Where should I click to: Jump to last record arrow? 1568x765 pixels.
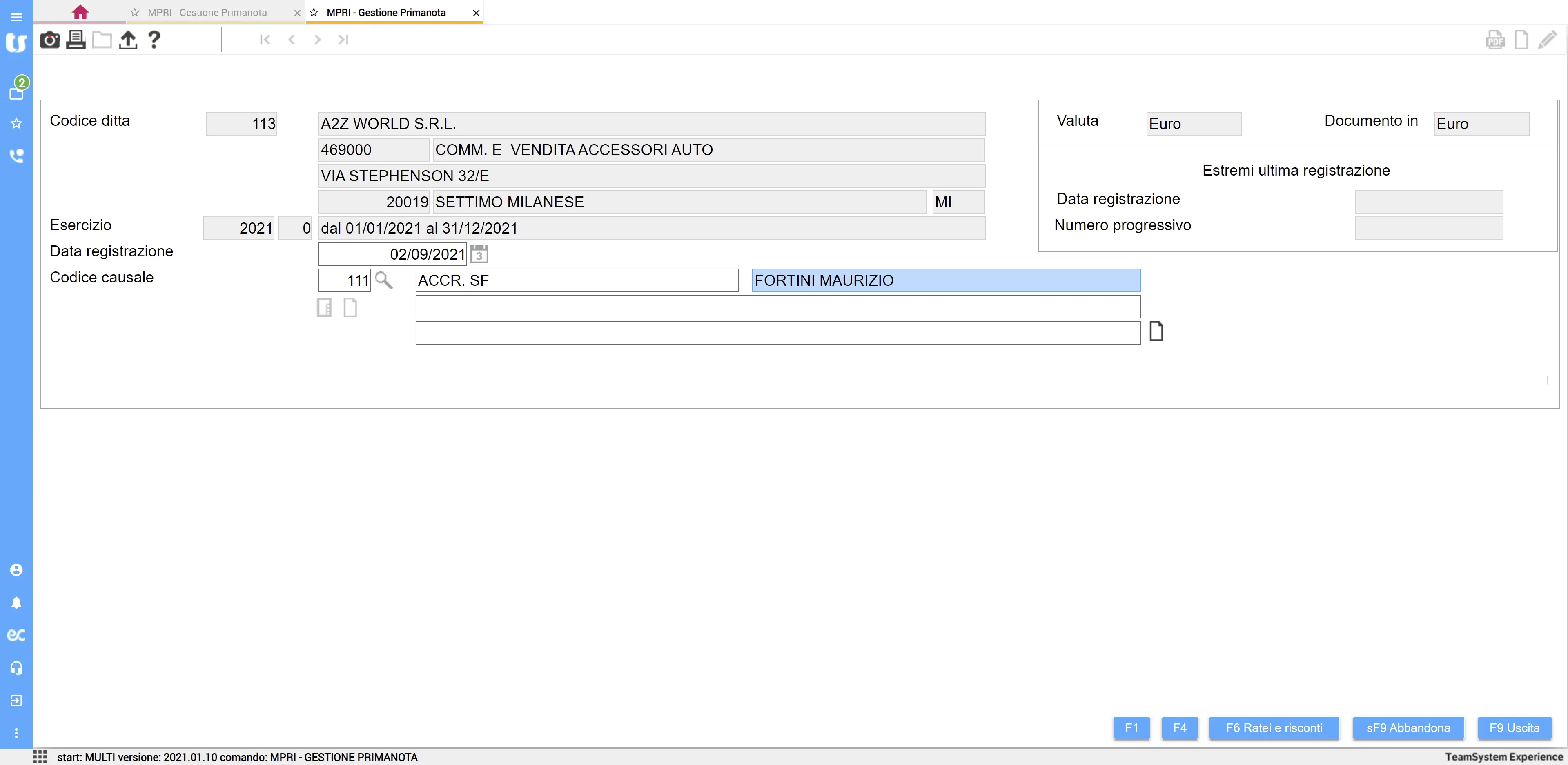click(x=343, y=40)
